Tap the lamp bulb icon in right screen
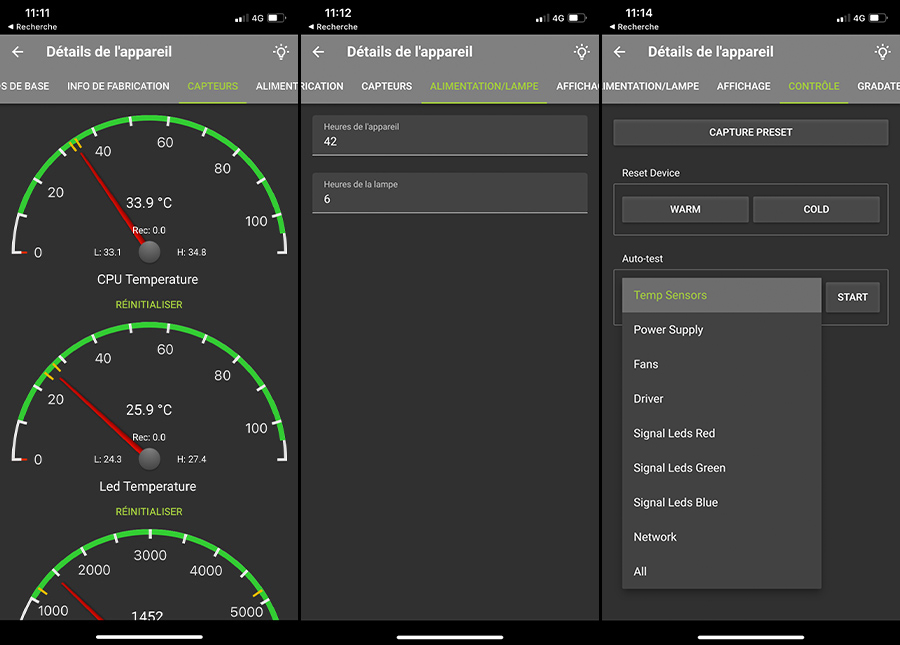 tap(882, 52)
